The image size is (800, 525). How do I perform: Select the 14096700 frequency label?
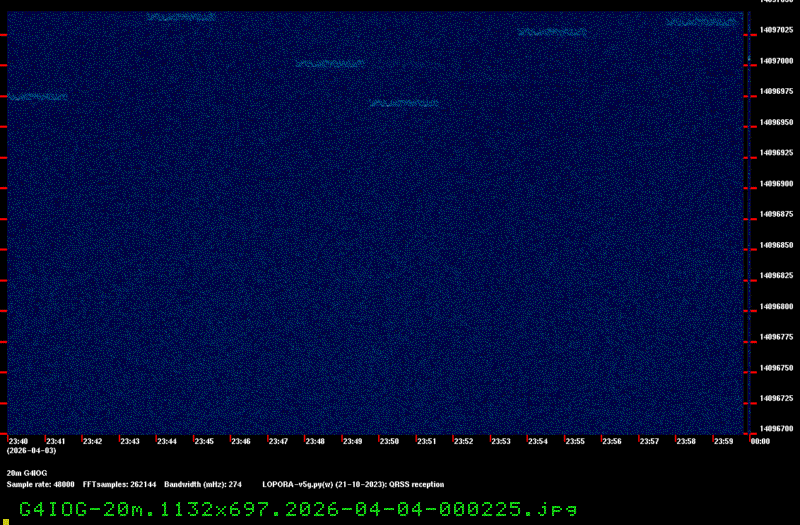777,429
